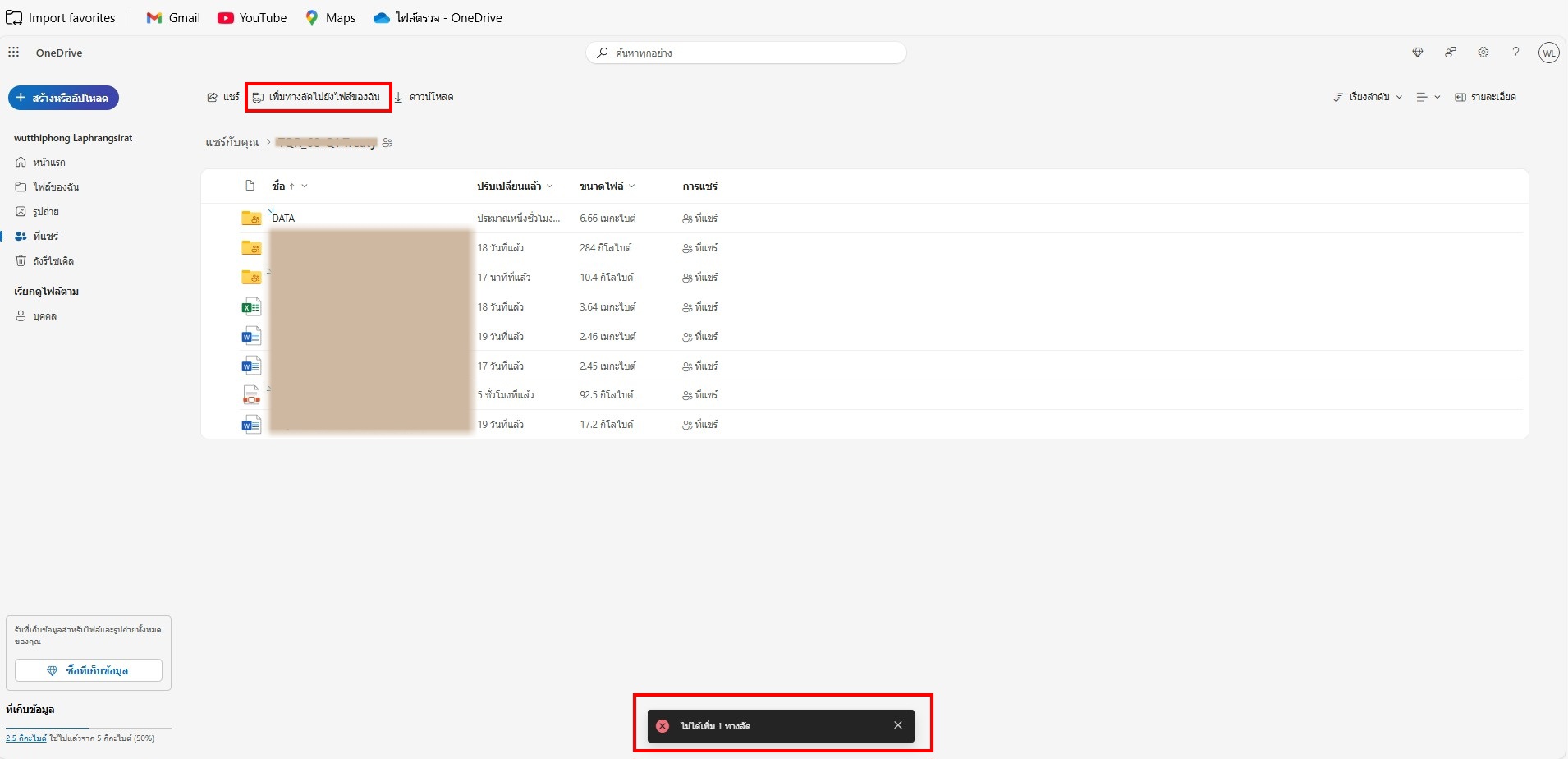Toggle the รายละเอียด details pane

point(1485,97)
